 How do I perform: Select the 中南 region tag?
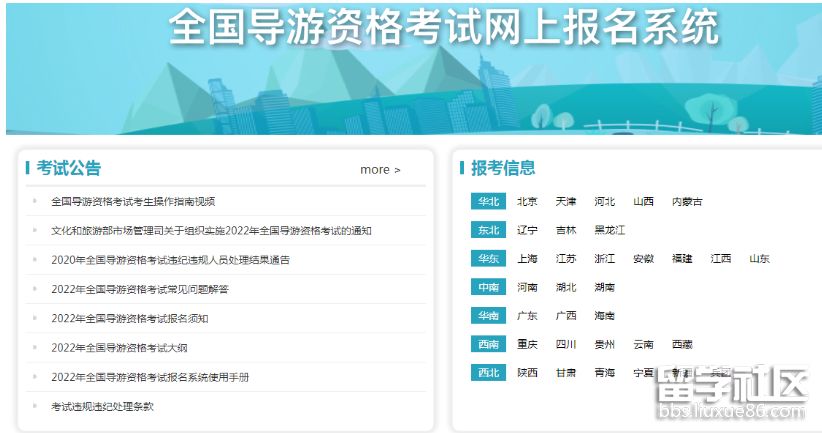click(488, 287)
